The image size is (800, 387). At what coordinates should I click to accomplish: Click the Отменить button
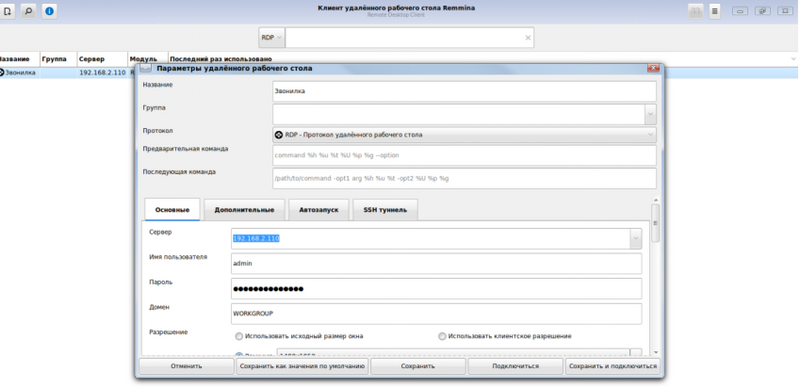(x=186, y=366)
